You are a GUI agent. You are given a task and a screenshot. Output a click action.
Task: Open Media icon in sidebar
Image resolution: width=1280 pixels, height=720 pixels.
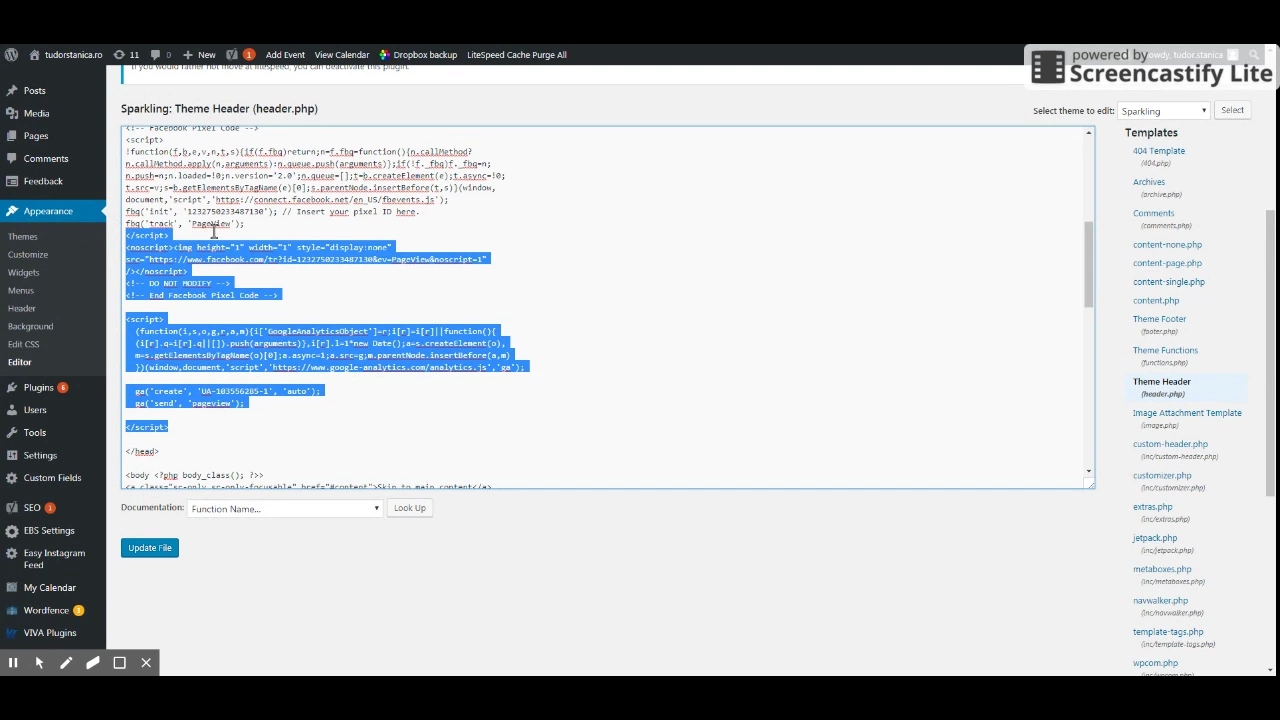[12, 114]
